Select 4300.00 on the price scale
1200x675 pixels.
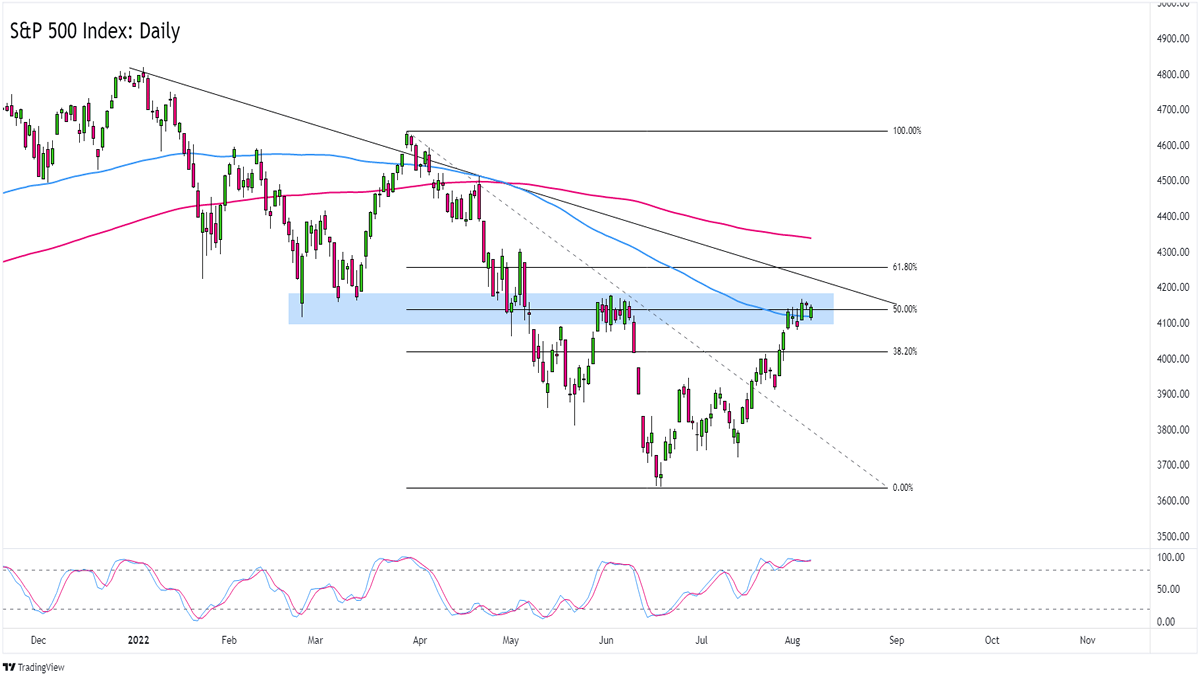coord(1172,252)
